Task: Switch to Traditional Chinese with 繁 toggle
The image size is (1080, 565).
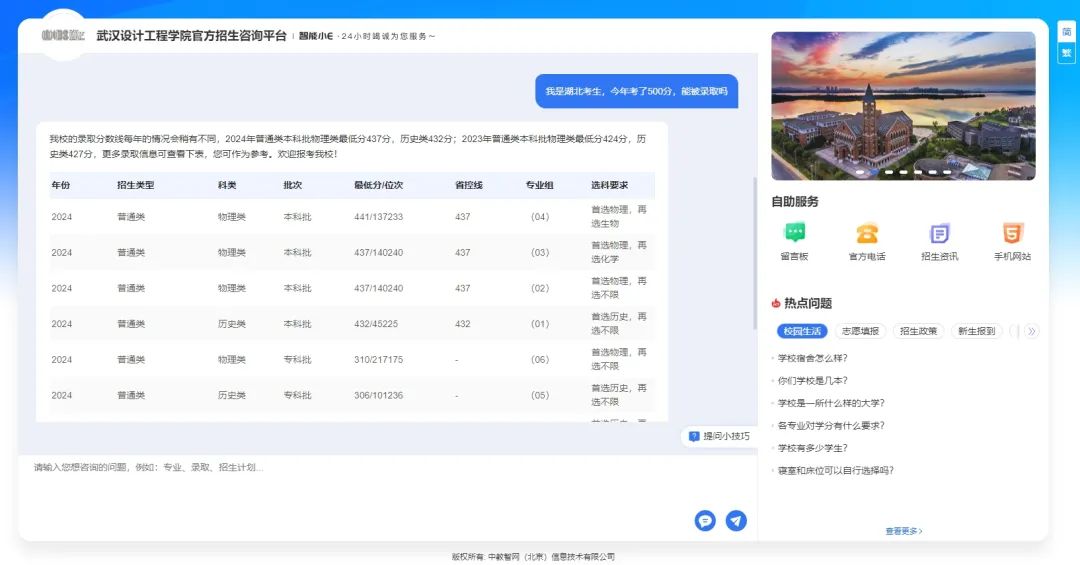Action: tap(1066, 53)
